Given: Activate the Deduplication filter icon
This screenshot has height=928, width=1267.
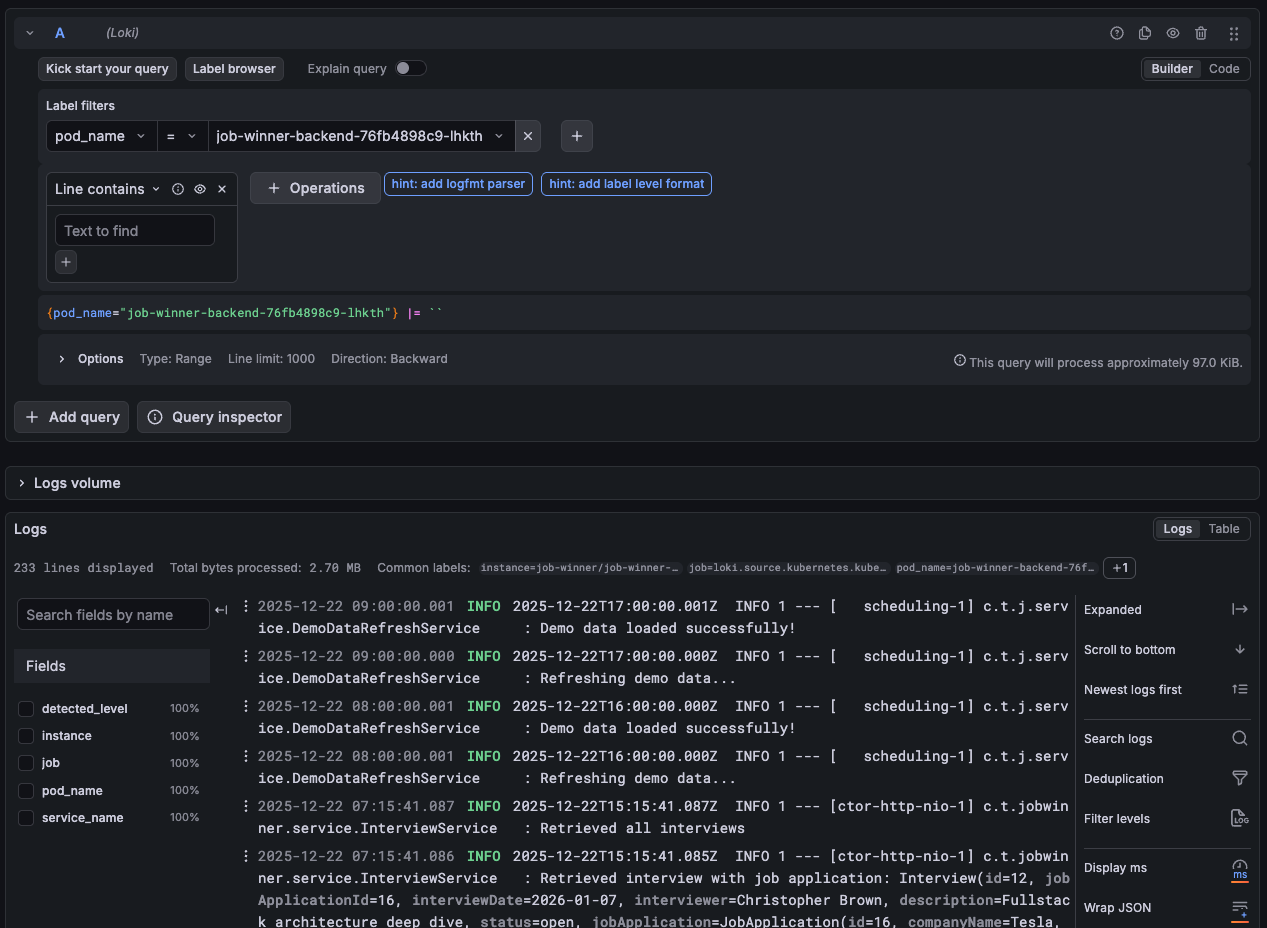Looking at the screenshot, I should coord(1240,778).
